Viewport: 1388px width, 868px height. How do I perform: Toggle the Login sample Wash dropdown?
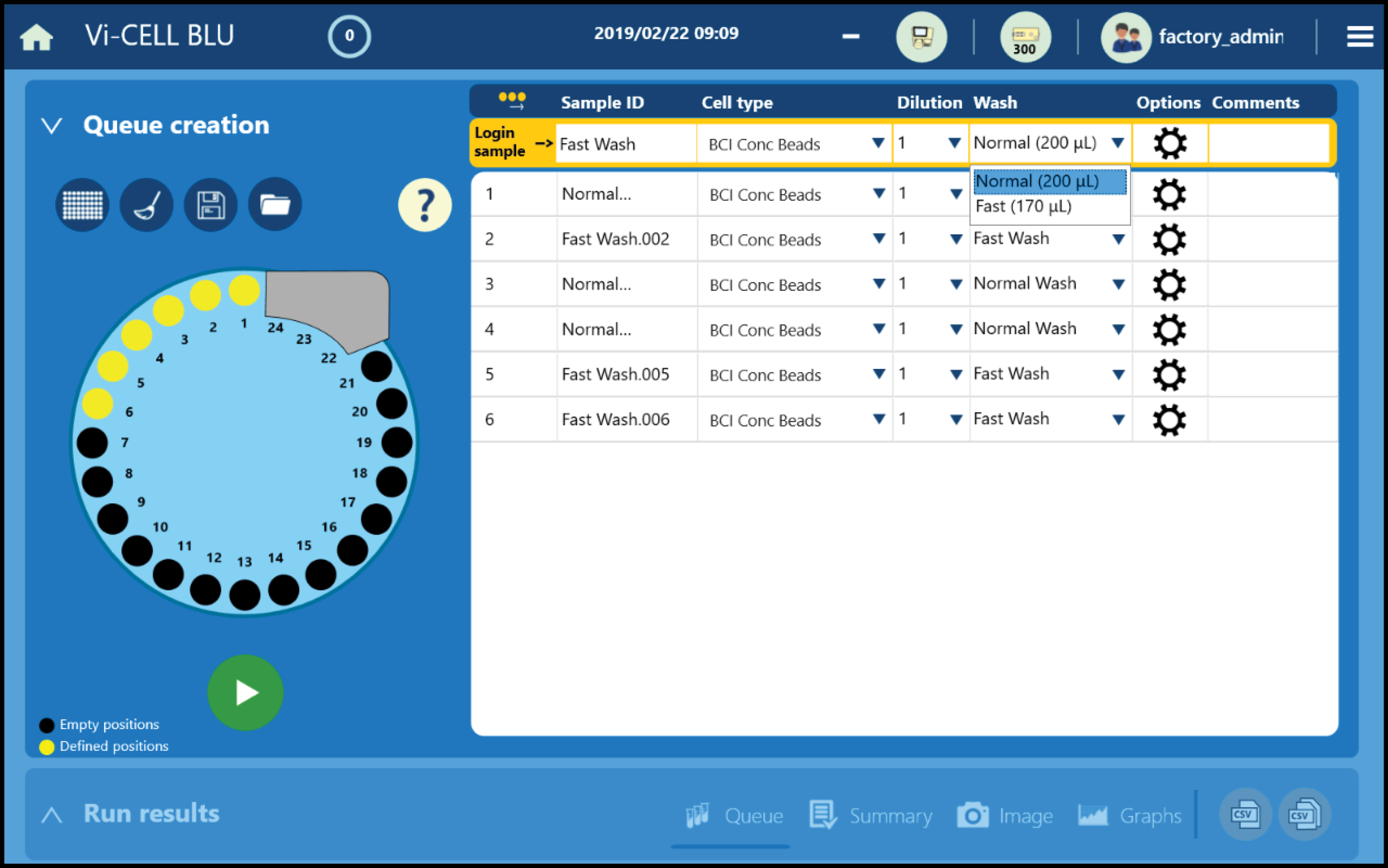pos(1050,144)
